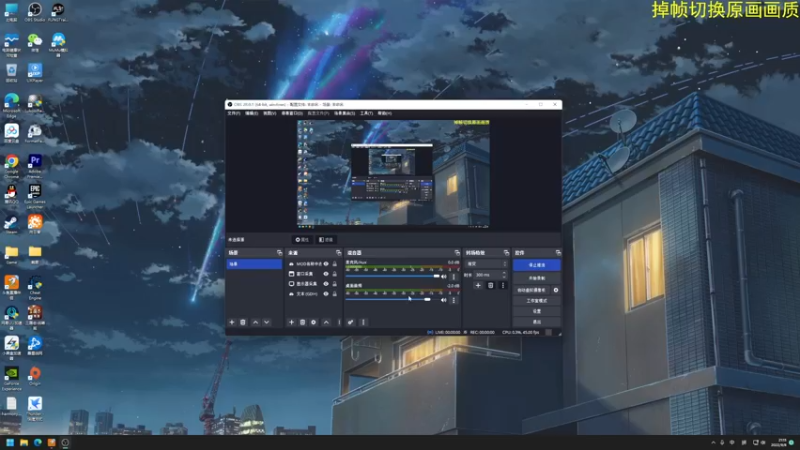
Task: Open the 视图(V) menu in OBS
Action: (269, 113)
